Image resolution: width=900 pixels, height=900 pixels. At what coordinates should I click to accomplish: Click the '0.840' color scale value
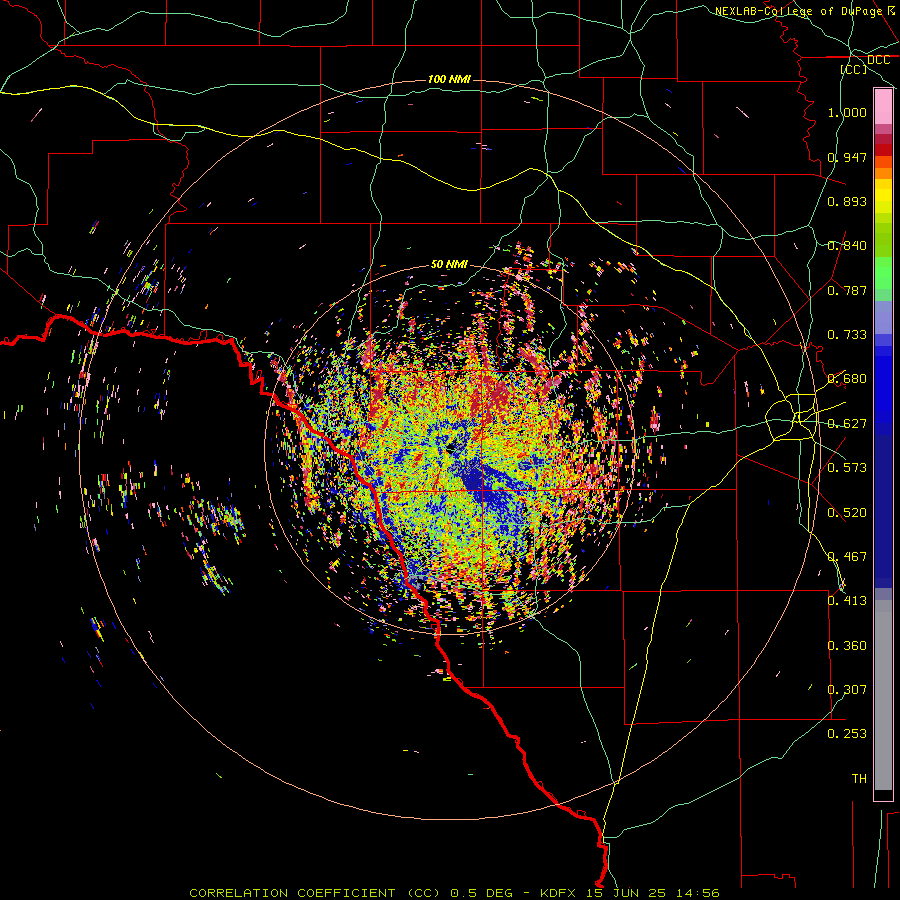click(847, 246)
